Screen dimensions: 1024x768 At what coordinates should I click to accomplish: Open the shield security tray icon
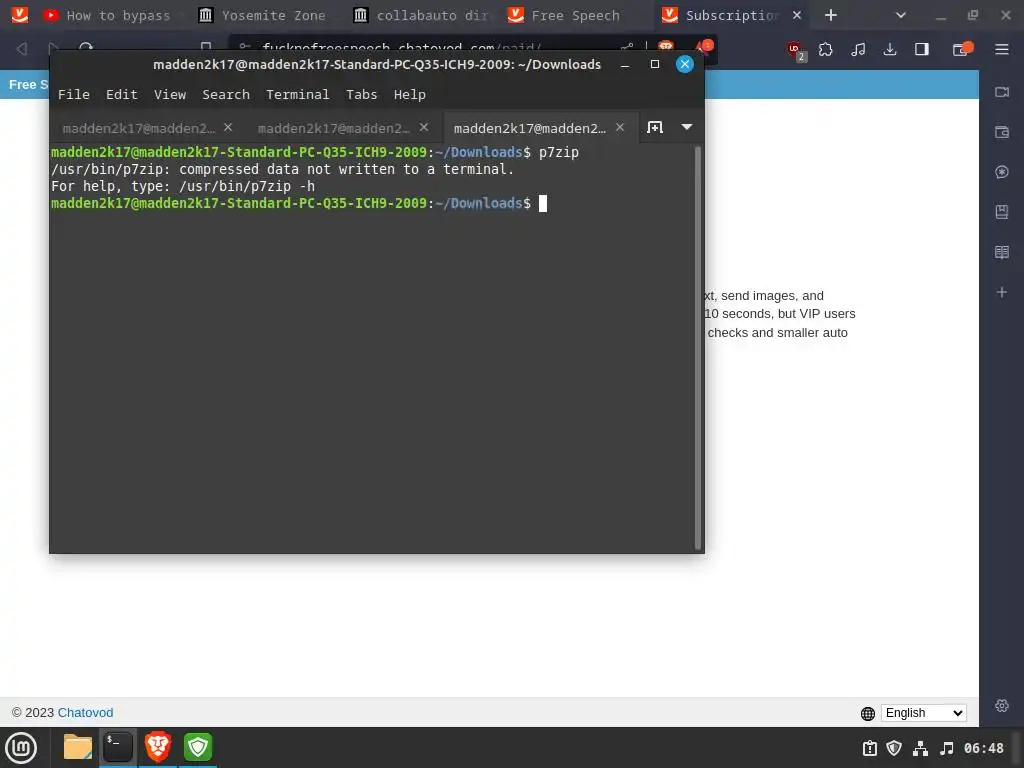(894, 748)
